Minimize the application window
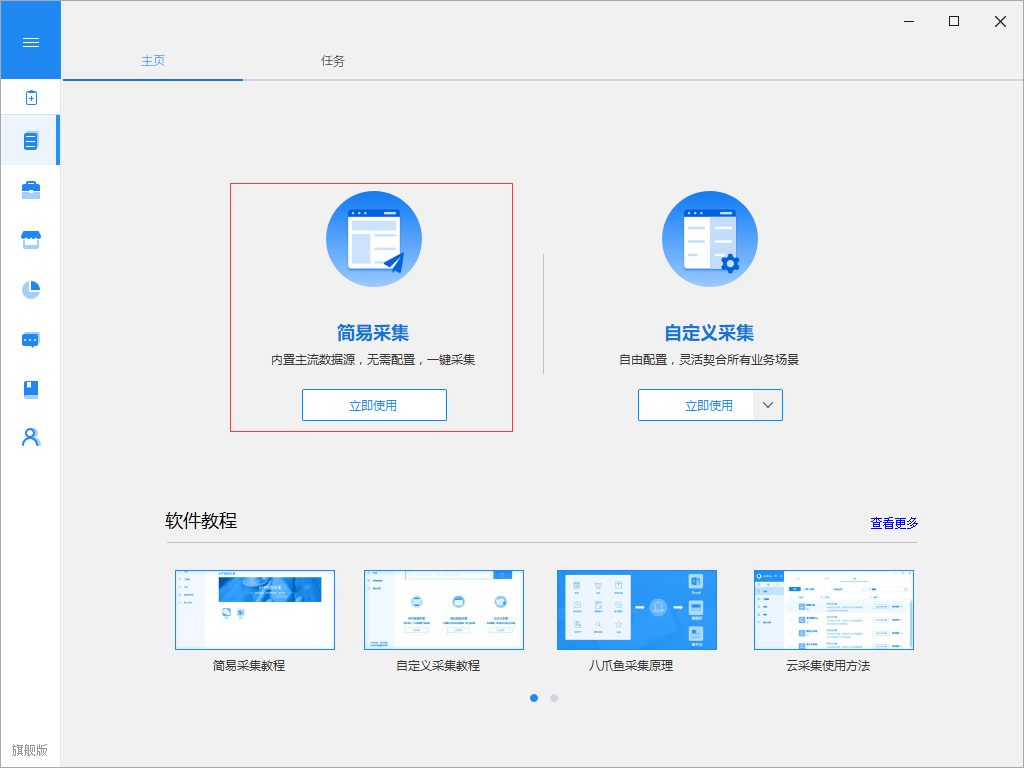This screenshot has height=768, width=1024. (x=908, y=22)
